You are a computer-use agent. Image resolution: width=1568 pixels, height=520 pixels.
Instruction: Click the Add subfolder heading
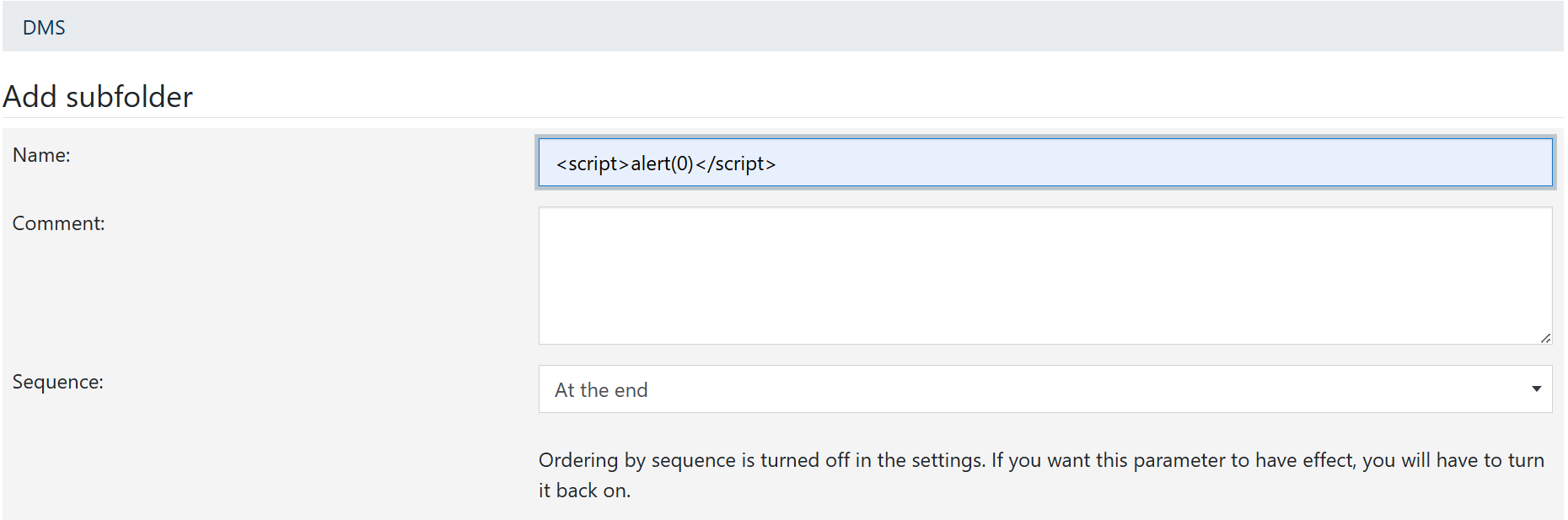pyautogui.click(x=98, y=97)
